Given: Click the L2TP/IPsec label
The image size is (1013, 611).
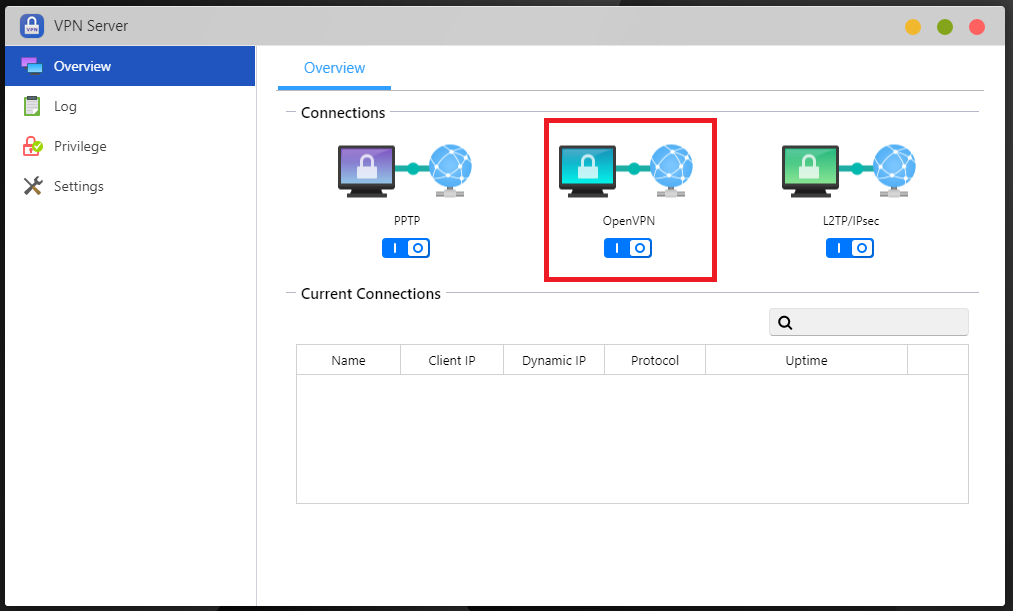Looking at the screenshot, I should click(x=851, y=221).
